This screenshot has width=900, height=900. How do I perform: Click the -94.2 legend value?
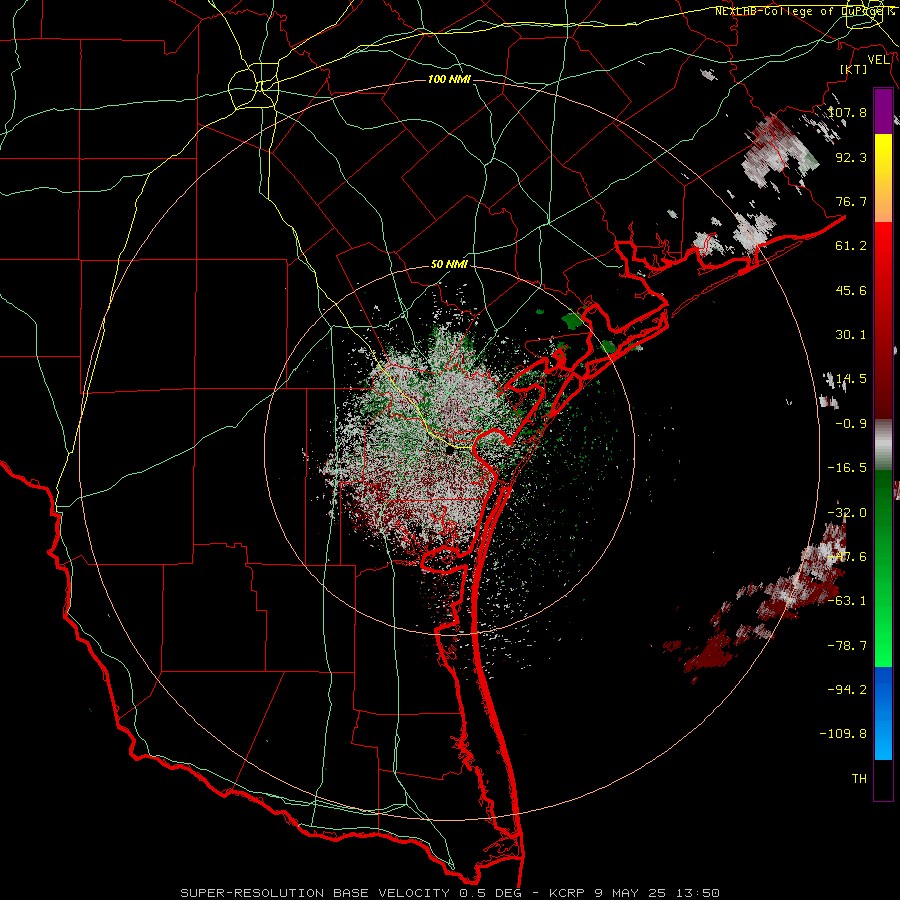847,689
